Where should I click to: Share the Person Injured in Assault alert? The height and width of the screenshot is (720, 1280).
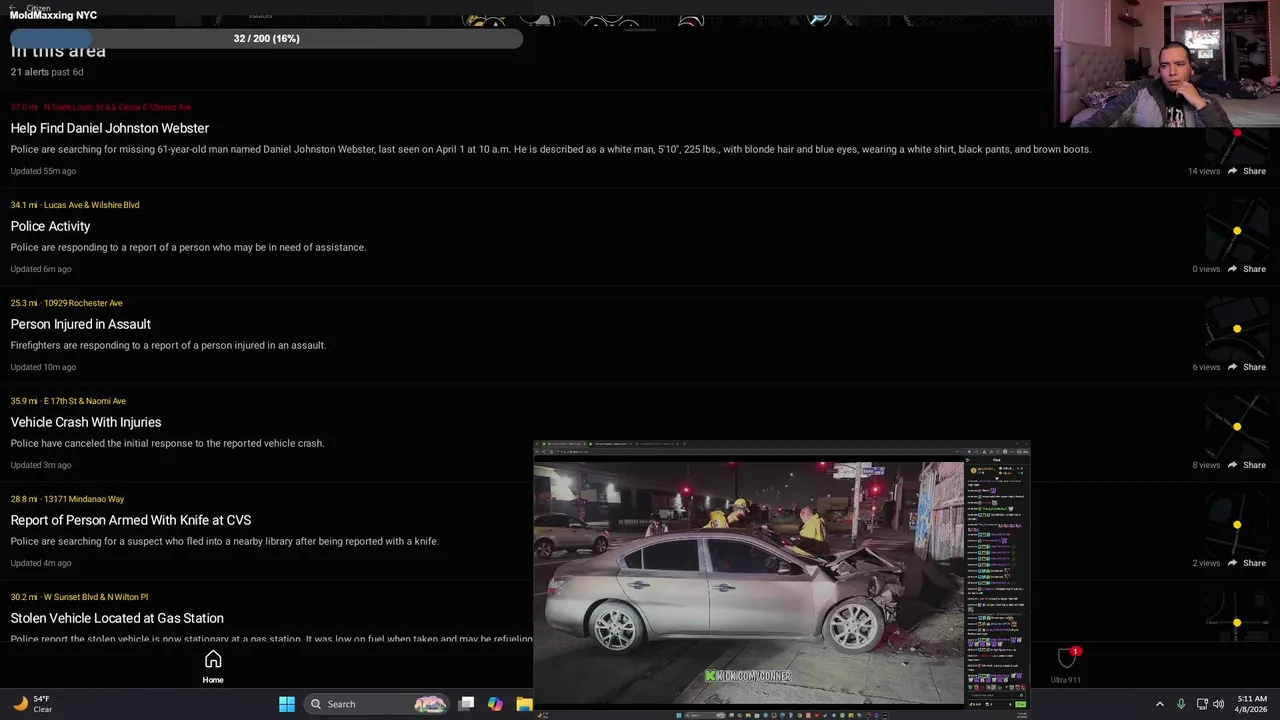[1247, 367]
